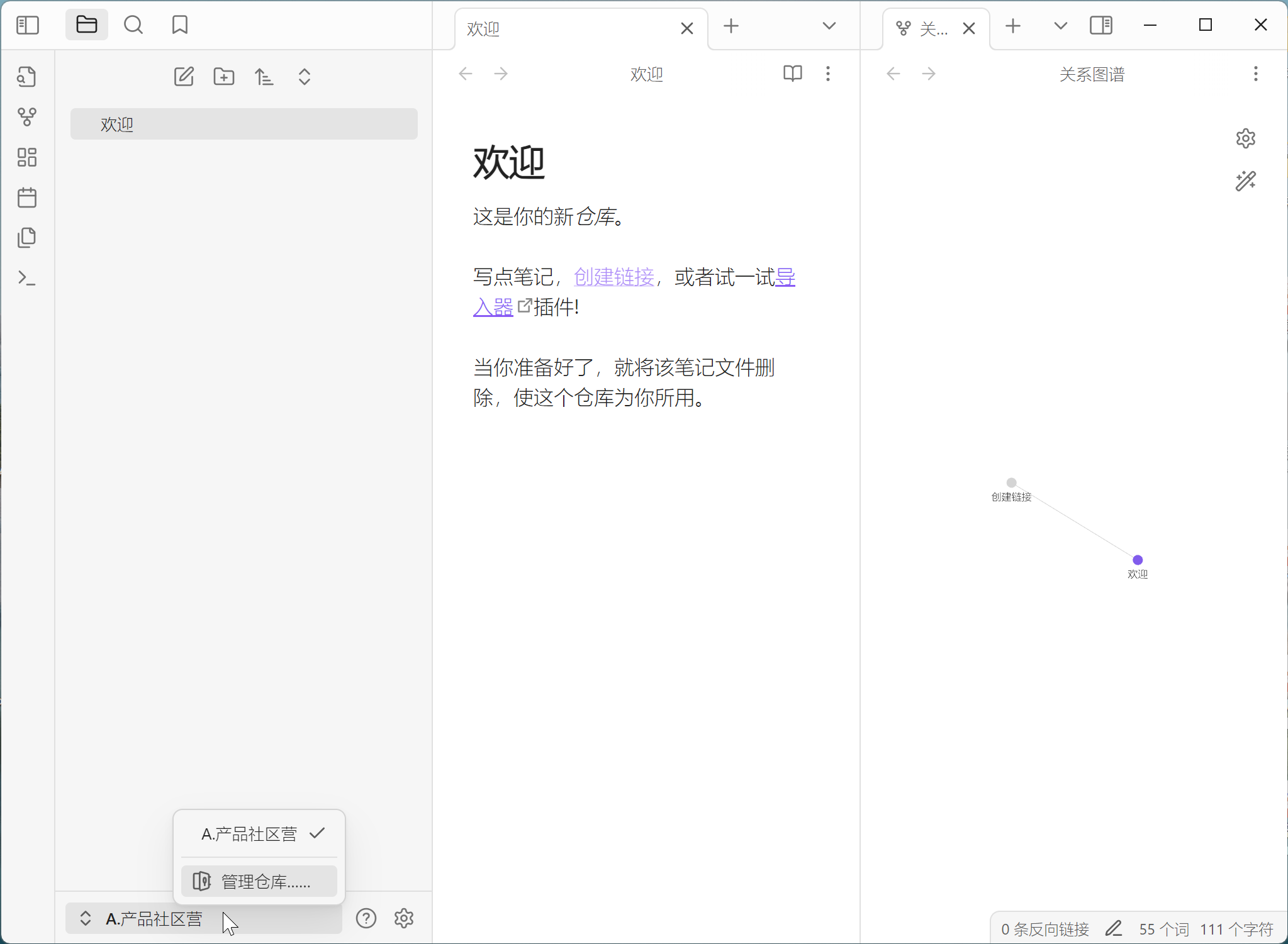The width and height of the screenshot is (1288, 944).
Task: Expand or collapse all folders
Action: [x=305, y=77]
